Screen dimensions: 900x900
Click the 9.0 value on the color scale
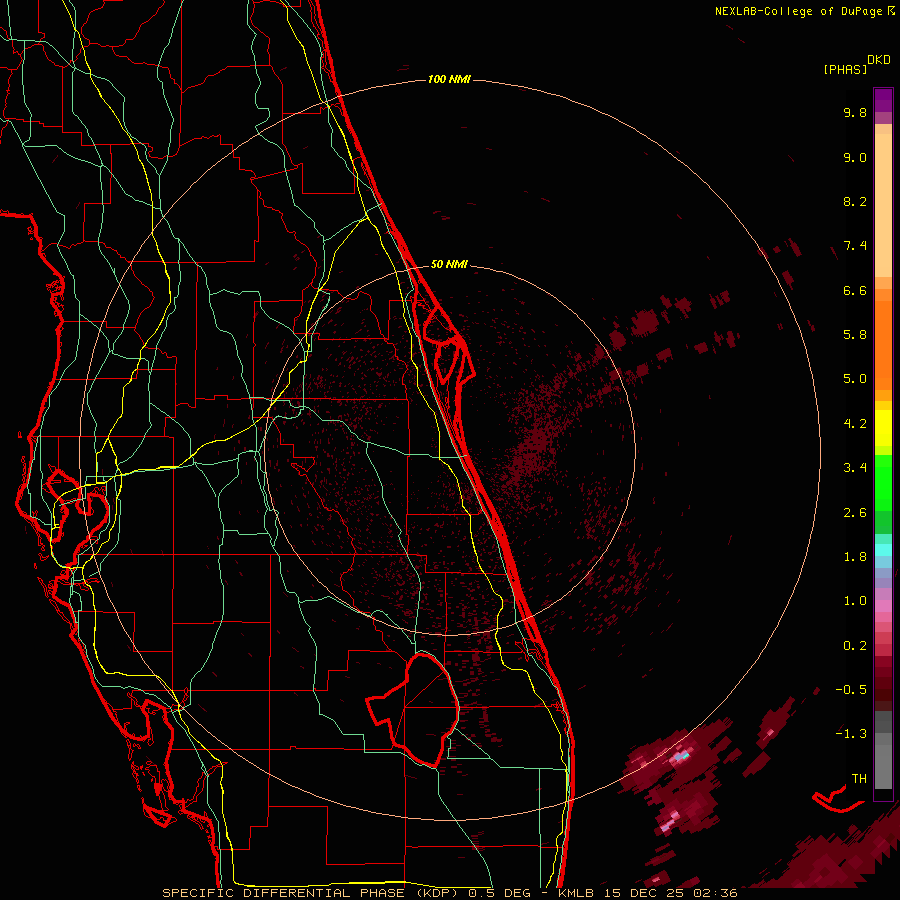click(x=855, y=157)
